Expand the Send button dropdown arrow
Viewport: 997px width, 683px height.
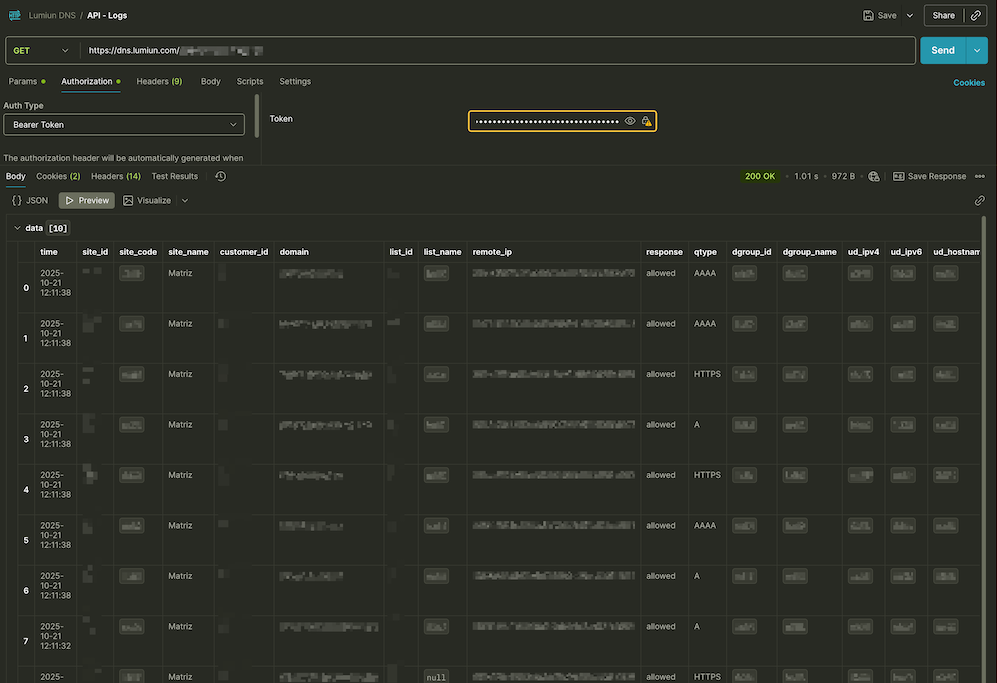pyautogui.click(x=977, y=51)
